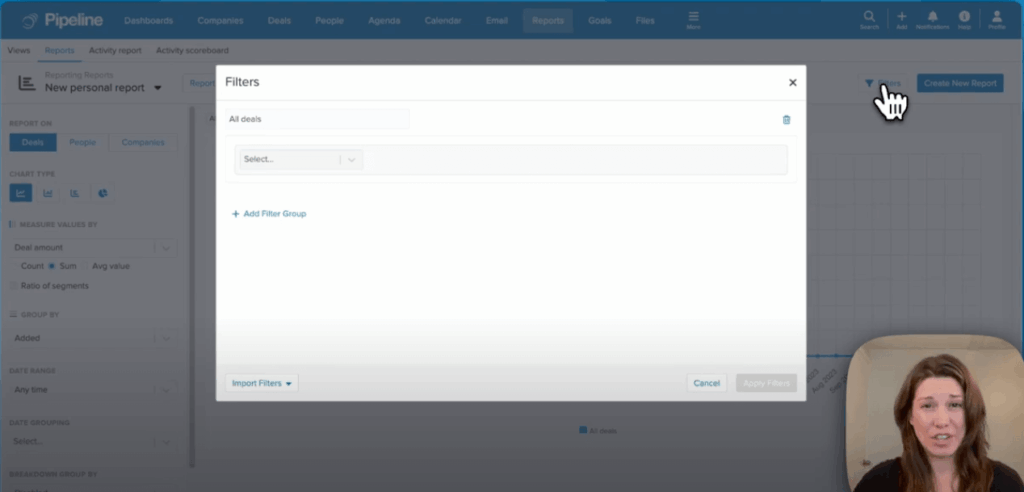Click the Pipeline logo icon
Image resolution: width=1024 pixels, height=492 pixels.
pyautogui.click(x=29, y=21)
